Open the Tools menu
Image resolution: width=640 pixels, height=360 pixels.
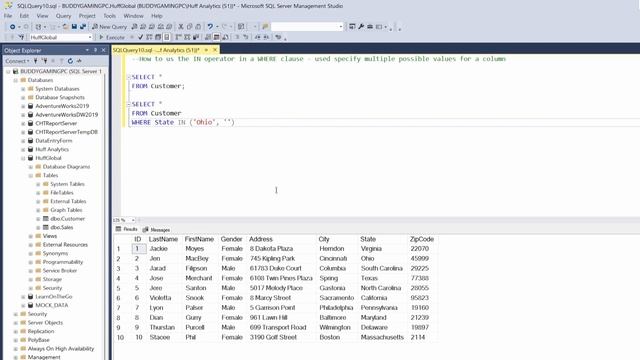click(109, 16)
